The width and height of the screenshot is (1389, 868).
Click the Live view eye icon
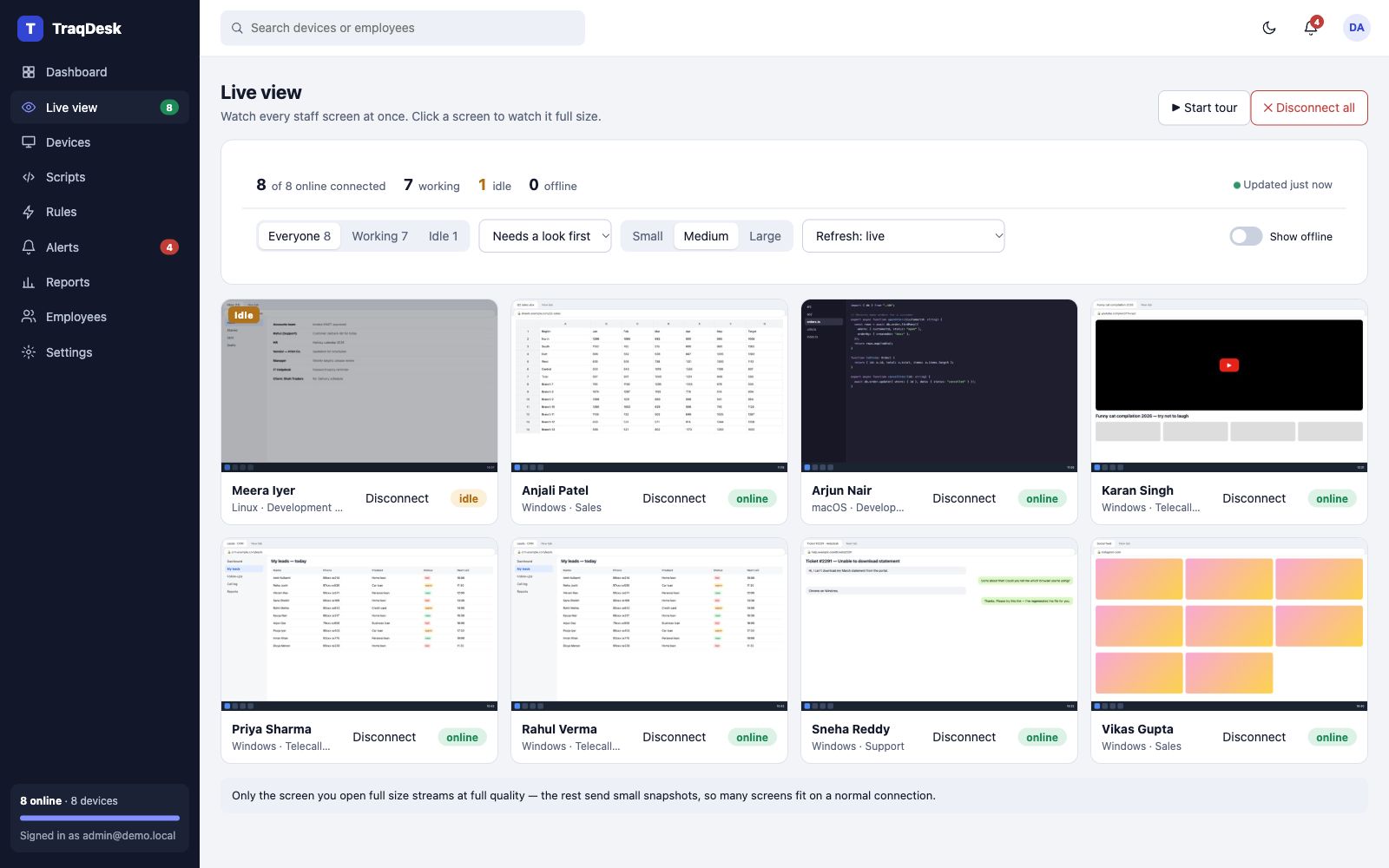(x=29, y=108)
